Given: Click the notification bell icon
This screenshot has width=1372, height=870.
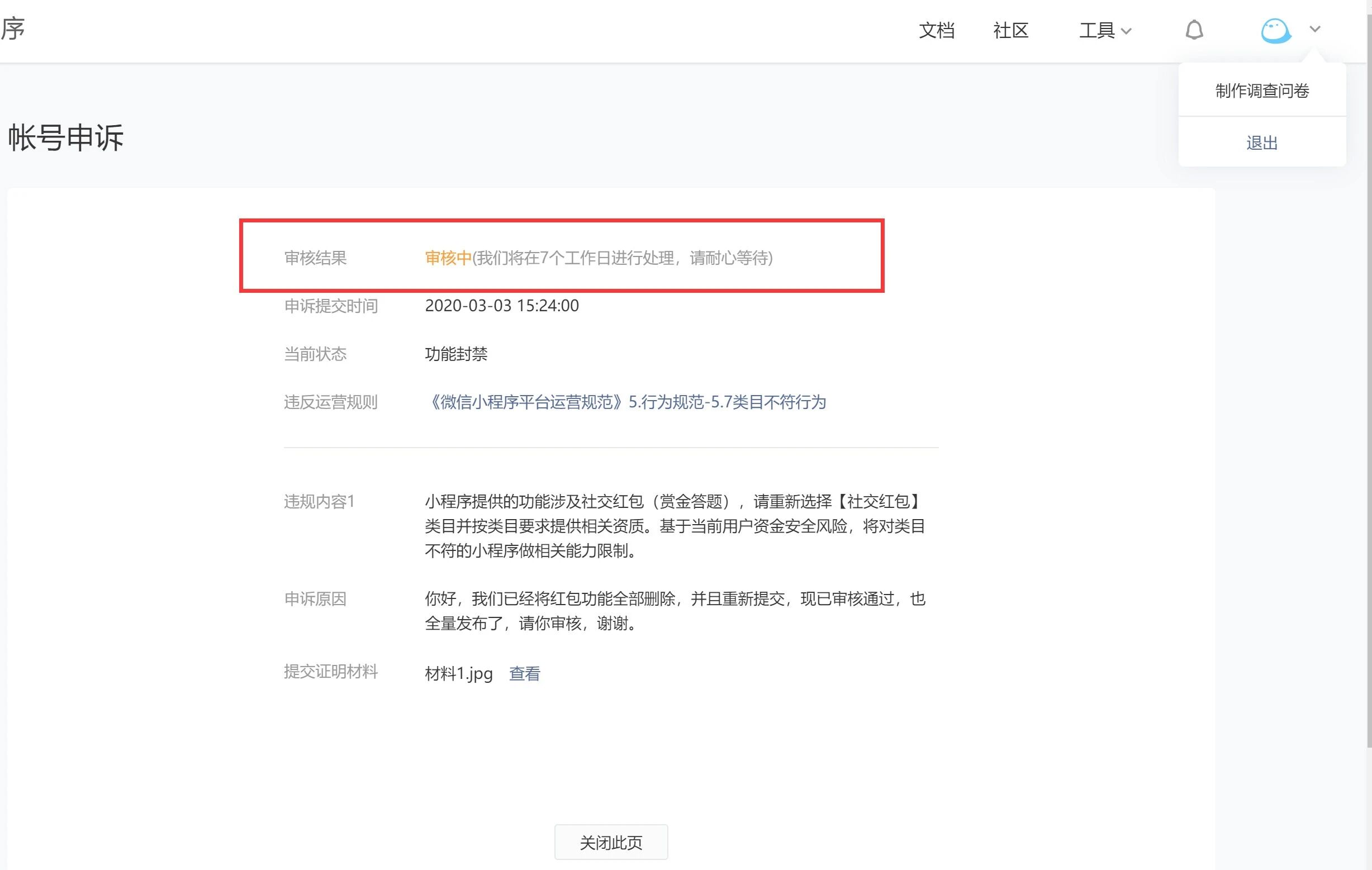Looking at the screenshot, I should (x=1194, y=30).
